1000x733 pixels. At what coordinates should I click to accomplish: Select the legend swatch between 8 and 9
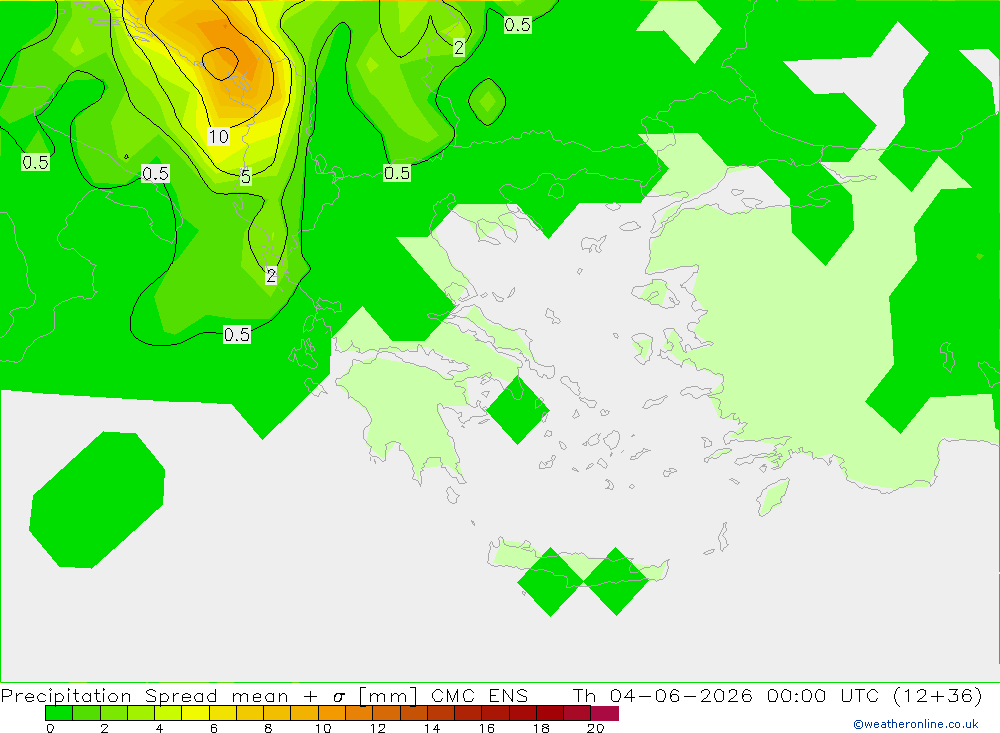(277, 713)
